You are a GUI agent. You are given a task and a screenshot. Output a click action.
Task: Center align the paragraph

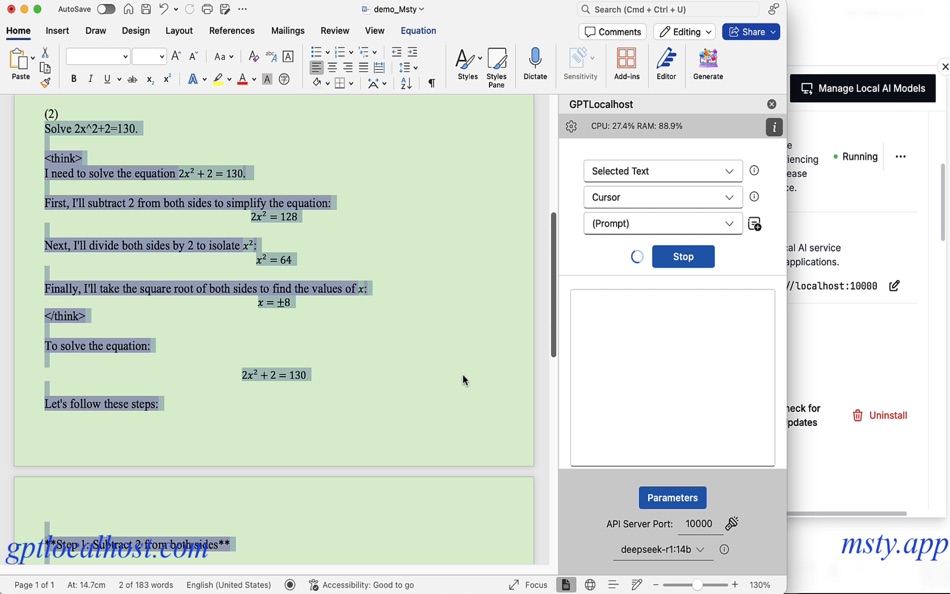[x=332, y=67]
